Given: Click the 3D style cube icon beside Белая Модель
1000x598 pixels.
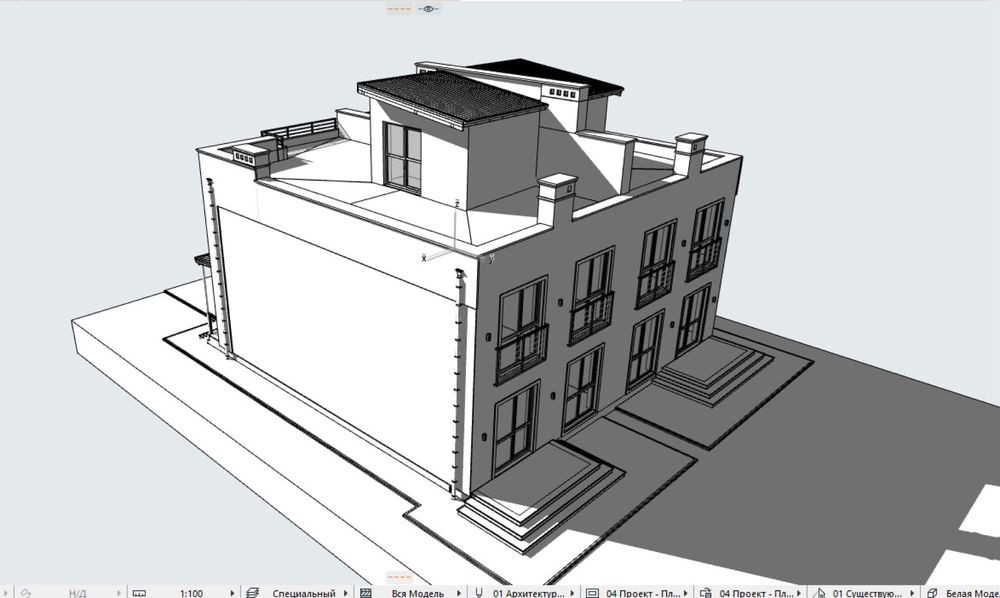Looking at the screenshot, I should 930,592.
